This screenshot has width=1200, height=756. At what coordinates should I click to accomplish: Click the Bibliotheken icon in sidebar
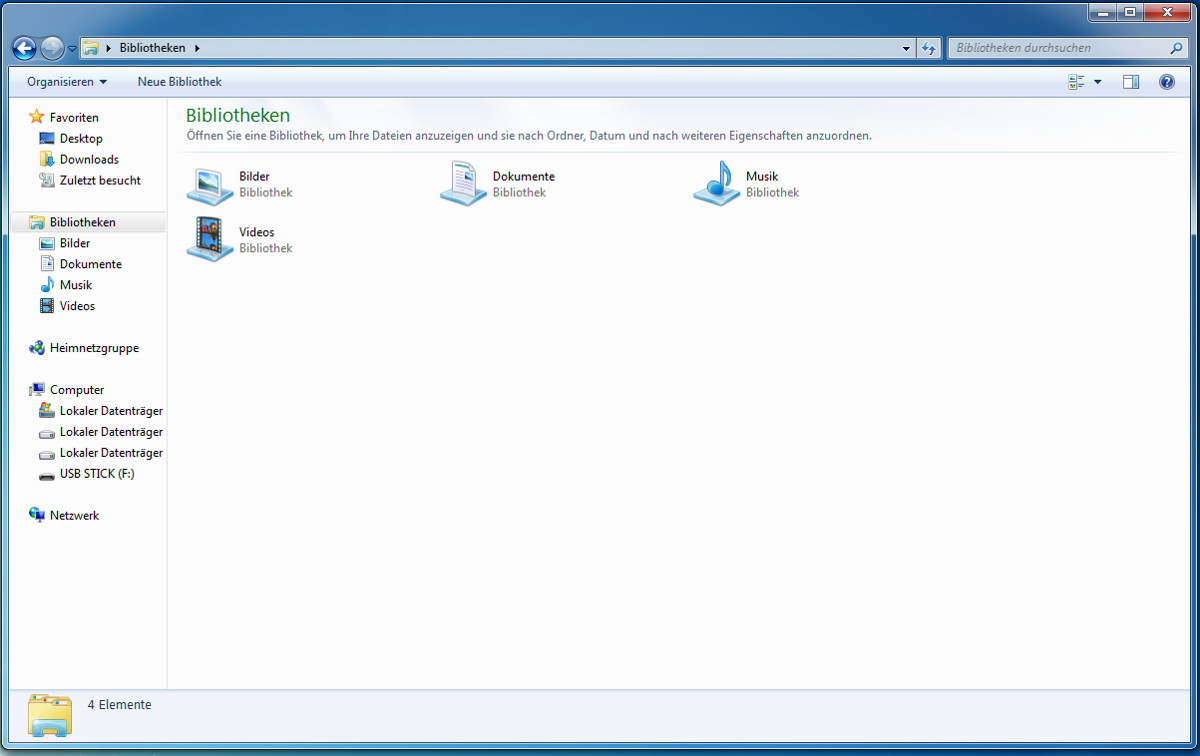pos(37,222)
